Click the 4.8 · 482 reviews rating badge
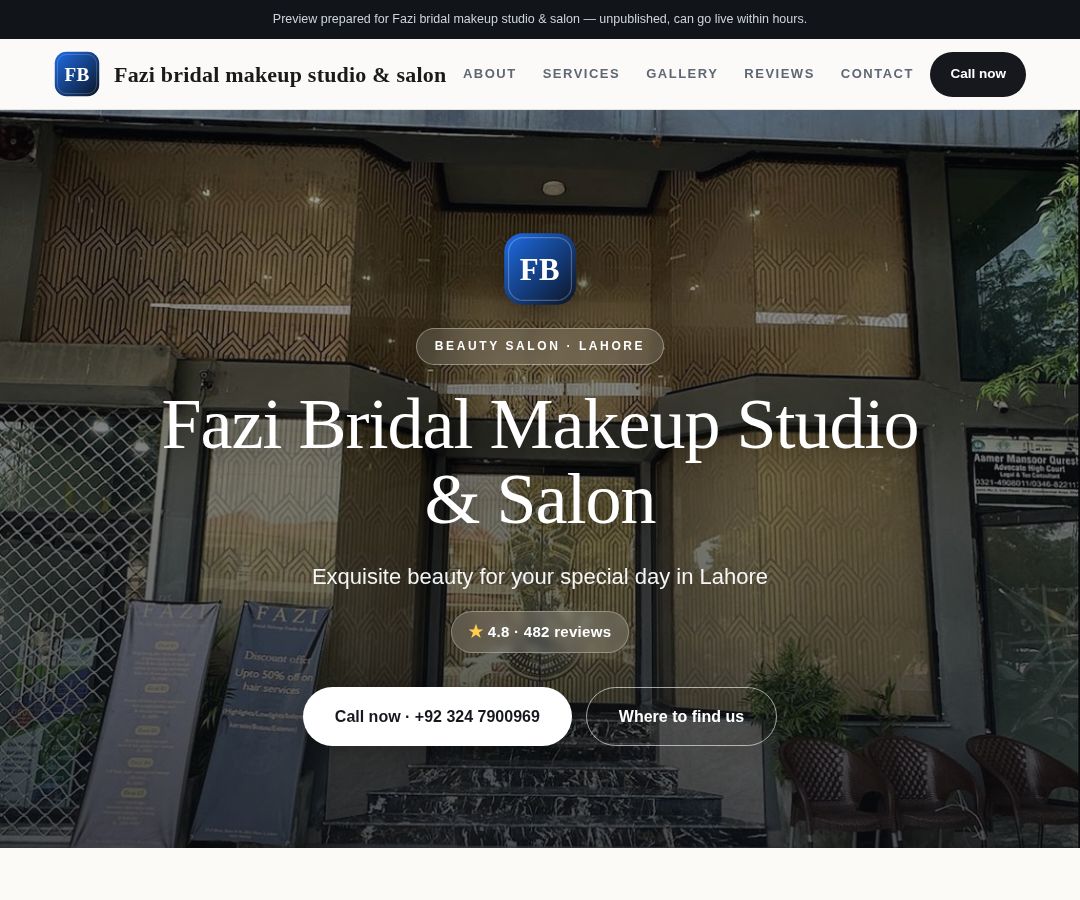Viewport: 1080px width, 900px height. pos(539,632)
